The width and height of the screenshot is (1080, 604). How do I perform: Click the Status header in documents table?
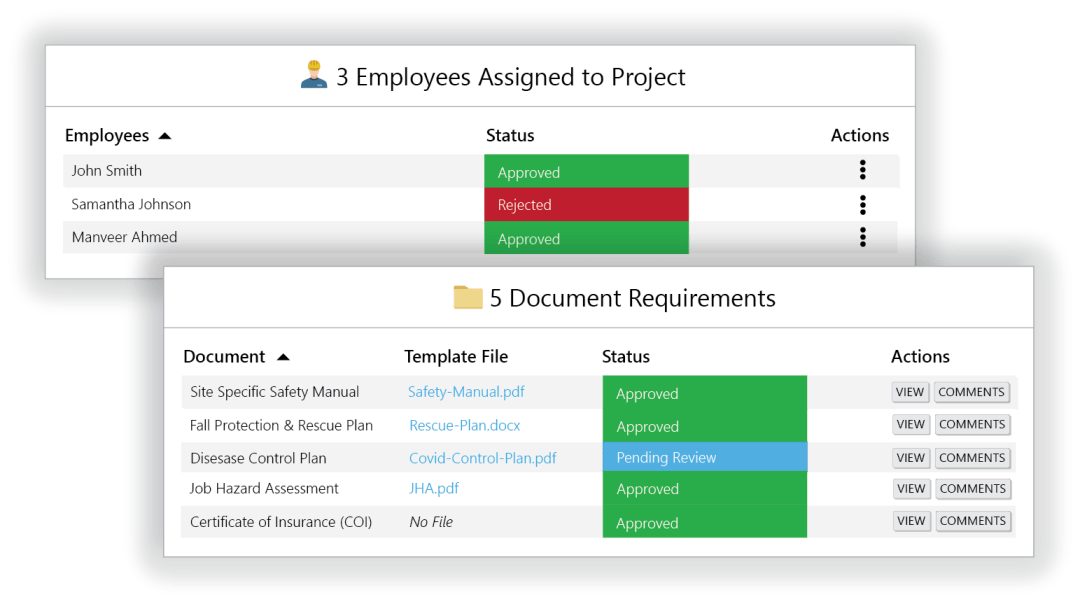point(625,357)
